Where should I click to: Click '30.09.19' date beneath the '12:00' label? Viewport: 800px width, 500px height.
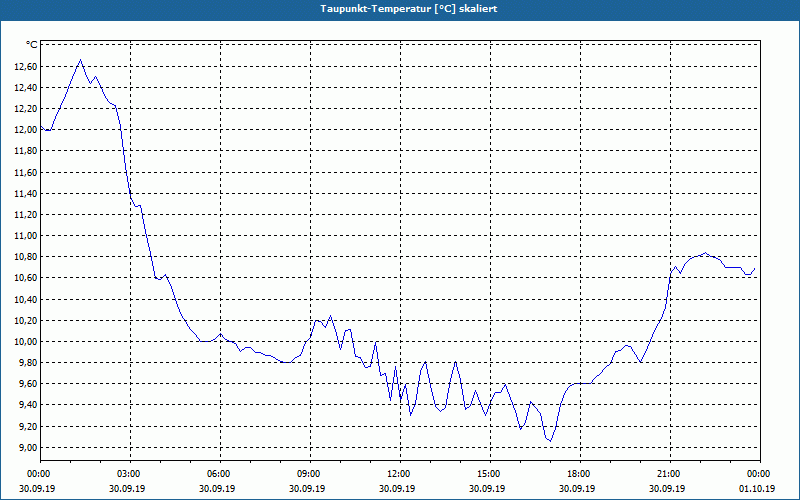click(397, 489)
